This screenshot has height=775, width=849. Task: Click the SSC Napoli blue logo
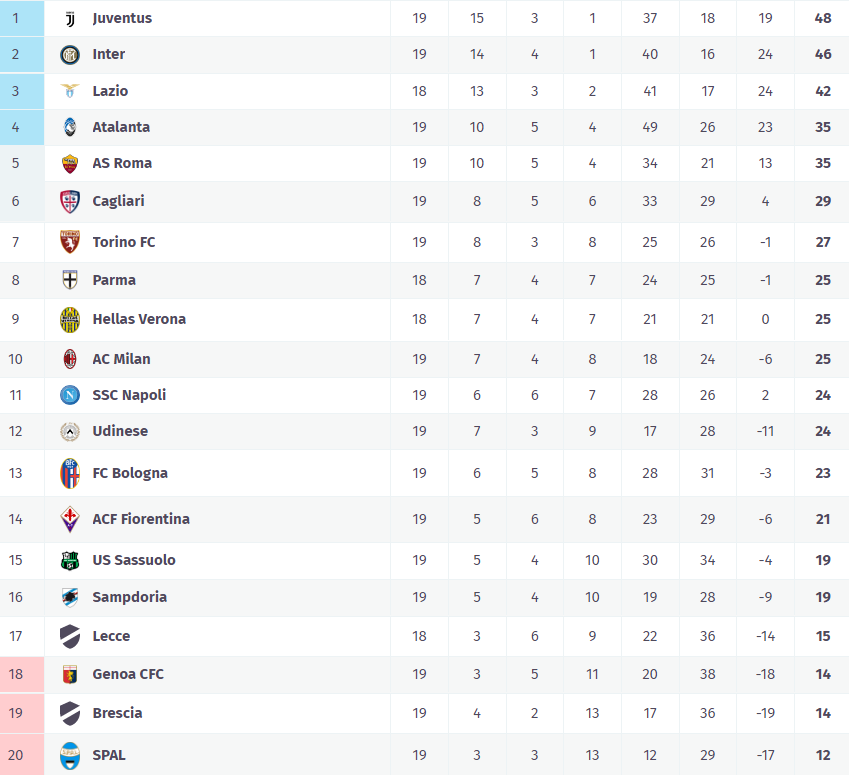point(69,395)
